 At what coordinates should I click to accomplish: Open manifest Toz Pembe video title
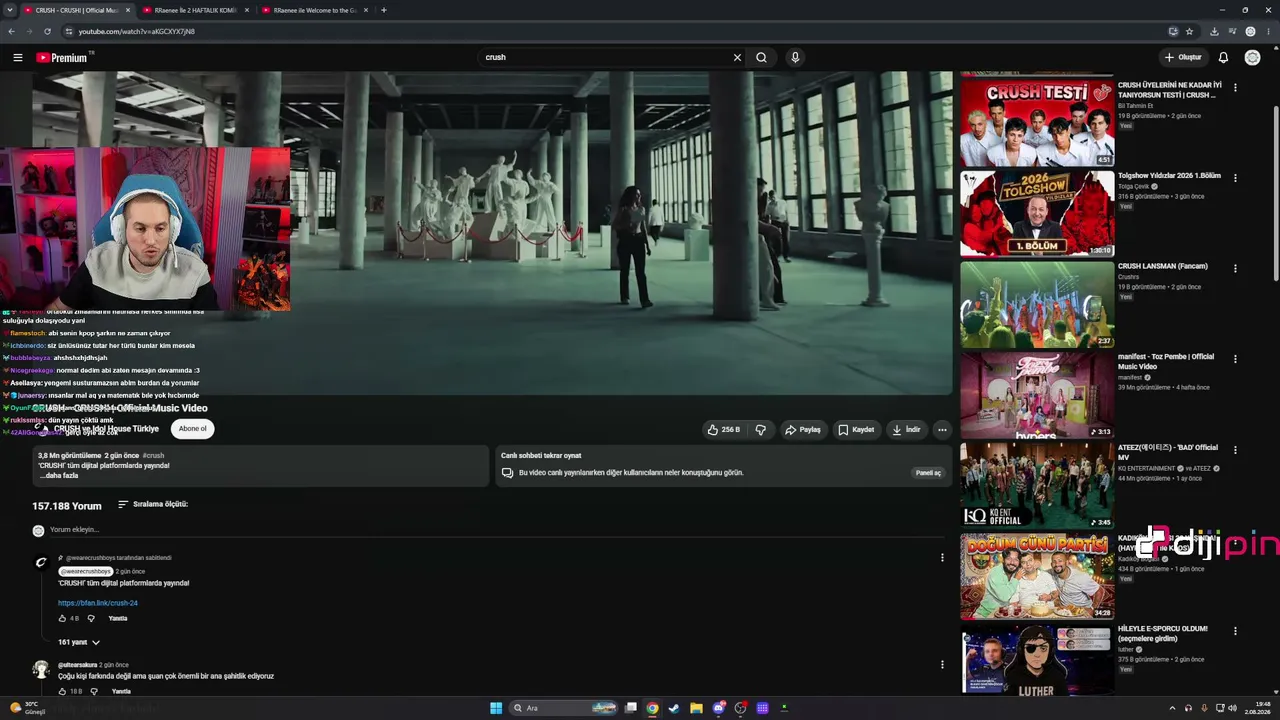pos(1166,361)
